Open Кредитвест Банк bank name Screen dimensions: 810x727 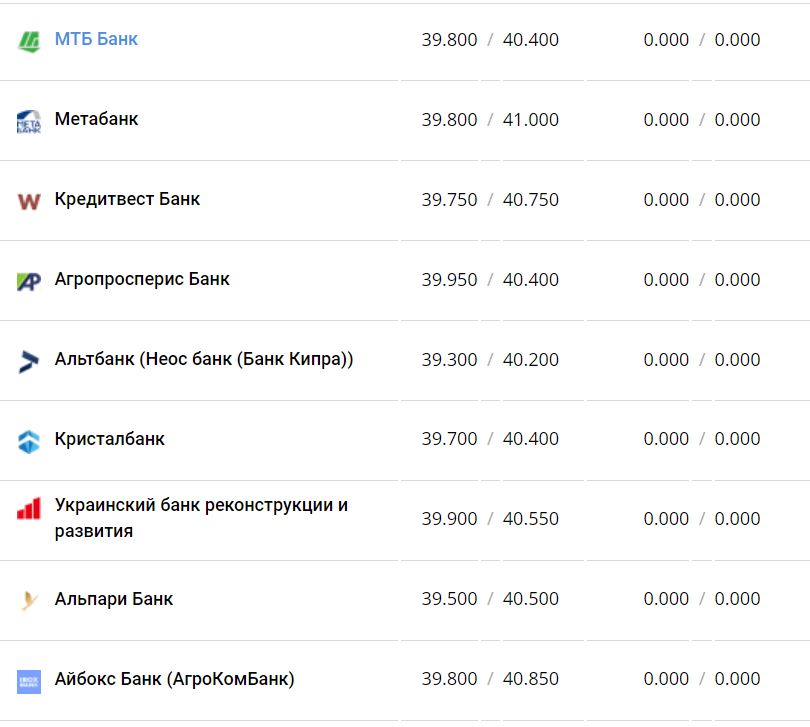pos(127,199)
